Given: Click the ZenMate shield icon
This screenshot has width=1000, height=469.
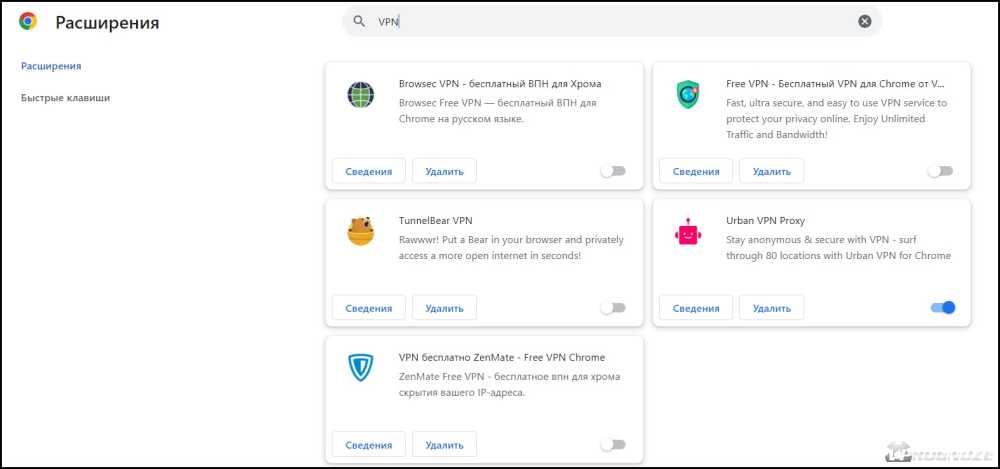Looking at the screenshot, I should tap(361, 368).
